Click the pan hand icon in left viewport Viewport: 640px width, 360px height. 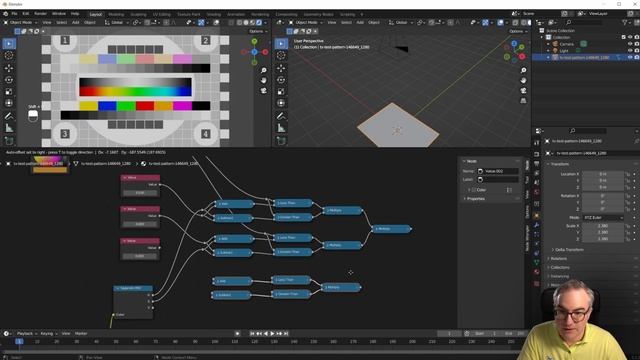tap(264, 80)
